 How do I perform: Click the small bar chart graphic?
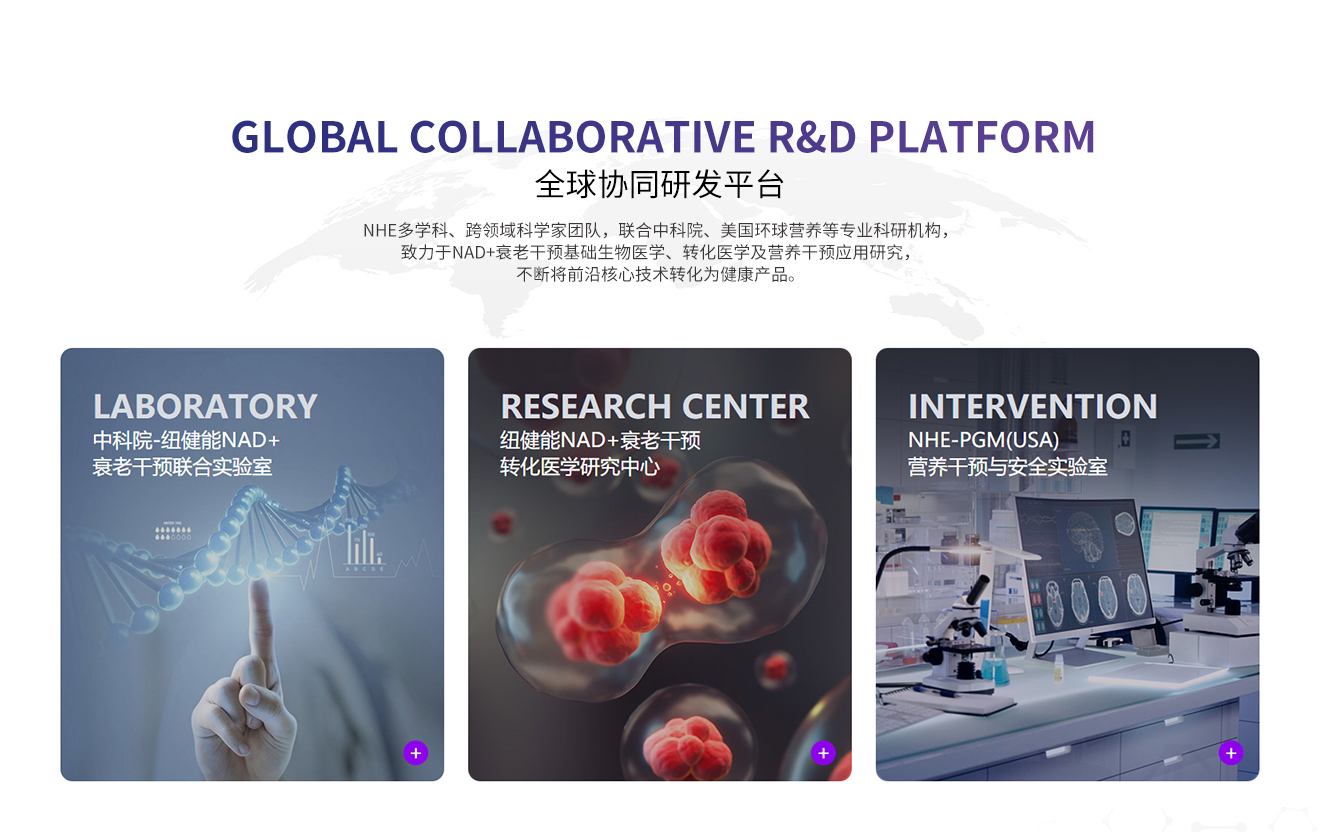click(362, 547)
